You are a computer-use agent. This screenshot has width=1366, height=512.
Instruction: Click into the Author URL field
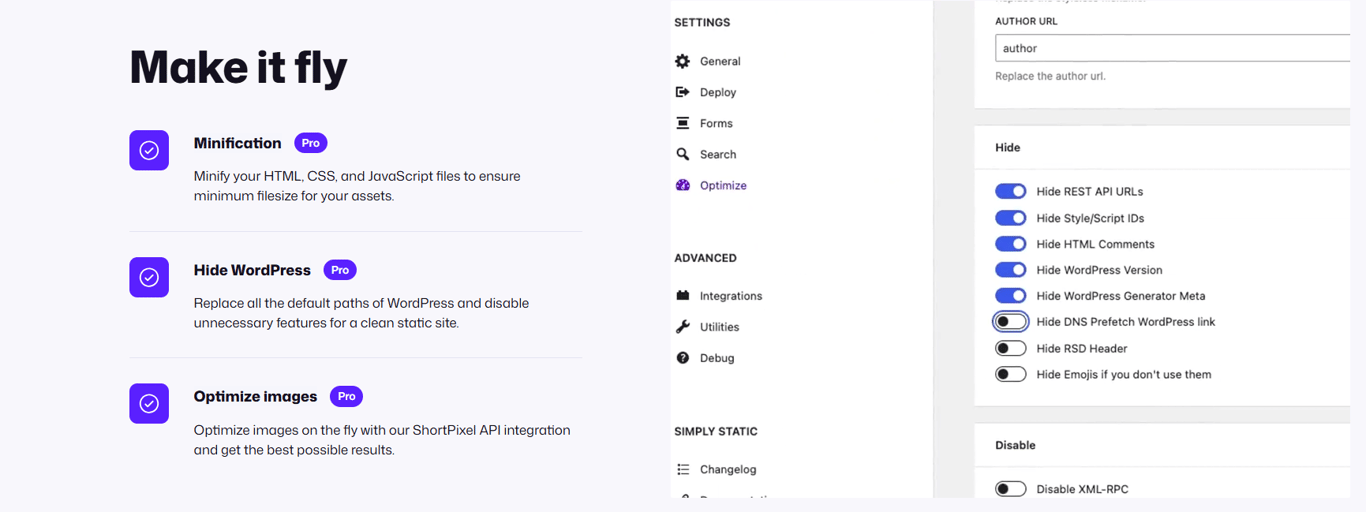[x=1172, y=48]
